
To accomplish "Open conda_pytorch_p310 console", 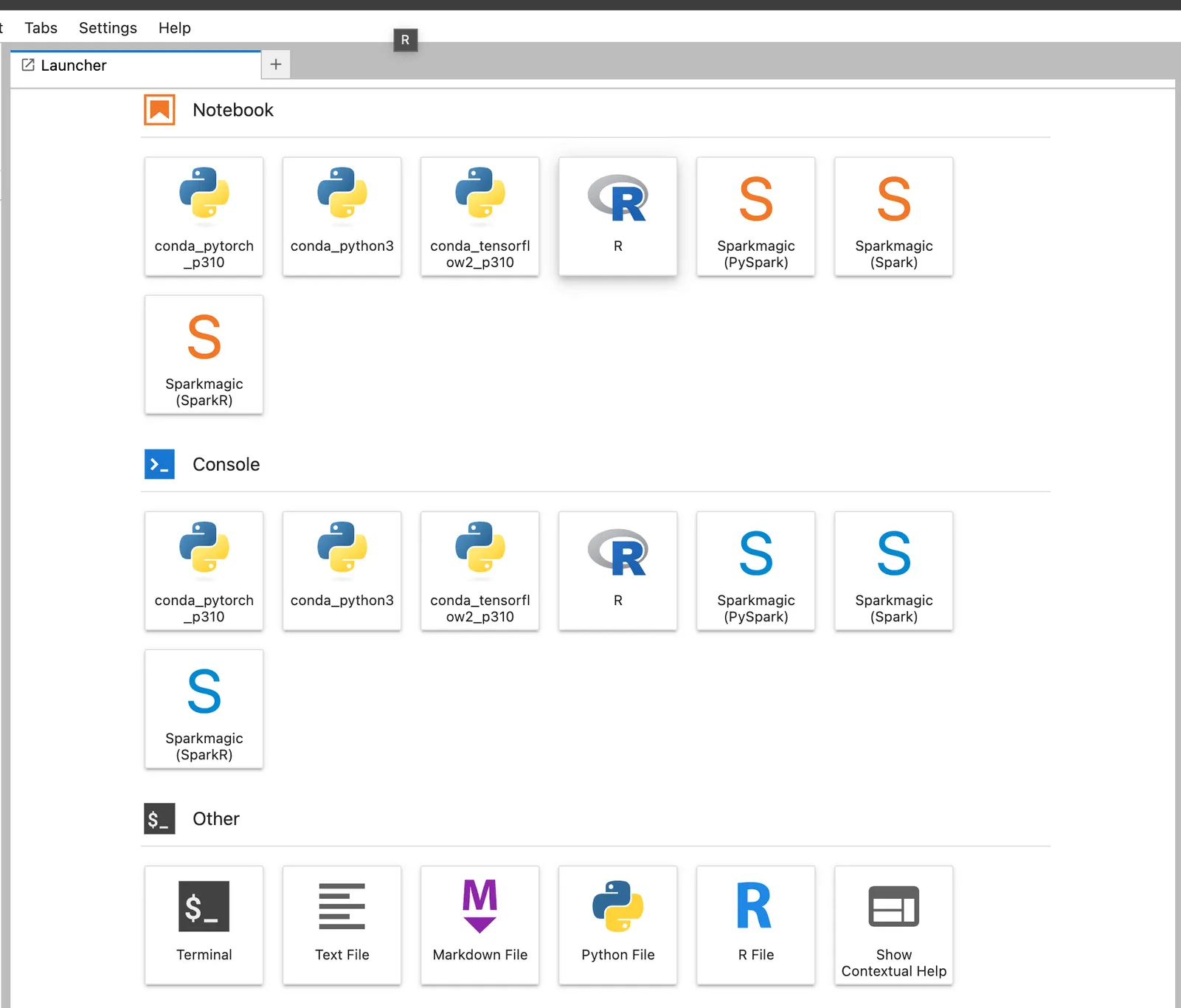I will tap(204, 570).
